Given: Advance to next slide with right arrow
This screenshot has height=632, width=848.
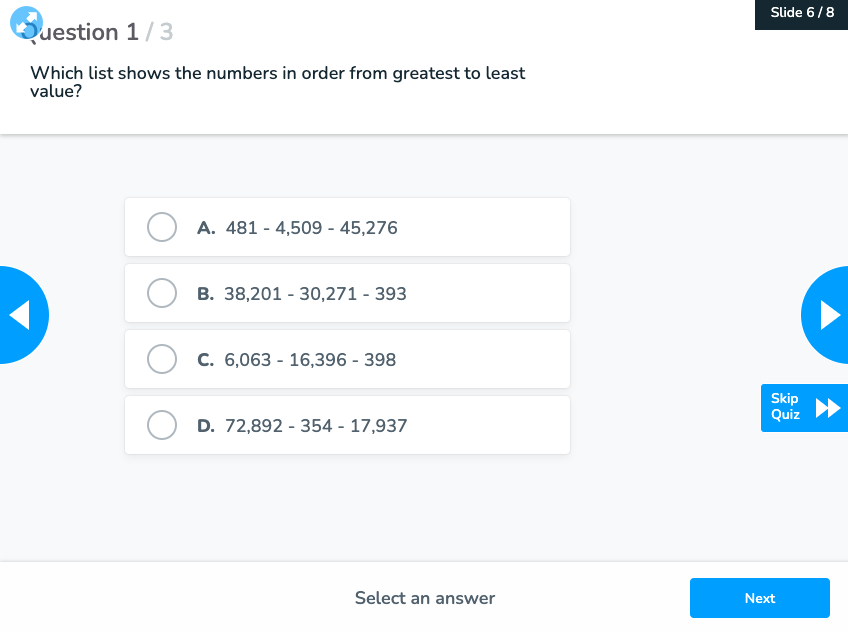Looking at the screenshot, I should [826, 315].
